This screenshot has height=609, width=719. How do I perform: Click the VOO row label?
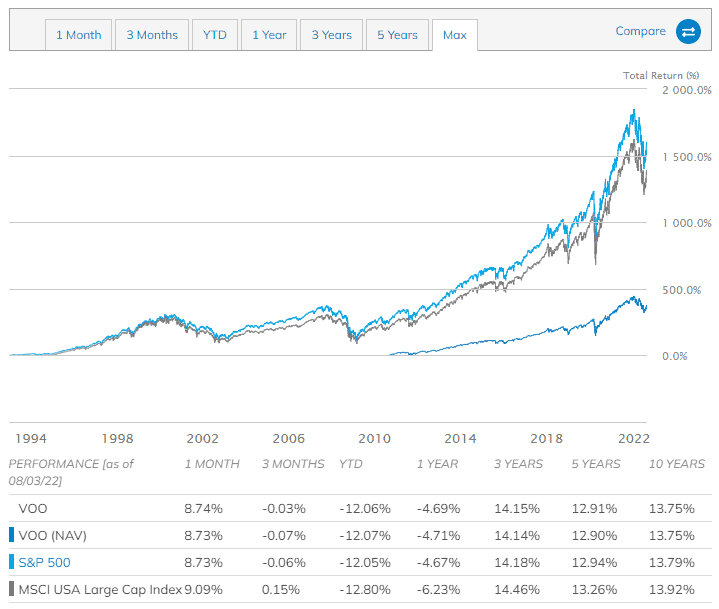(33, 509)
